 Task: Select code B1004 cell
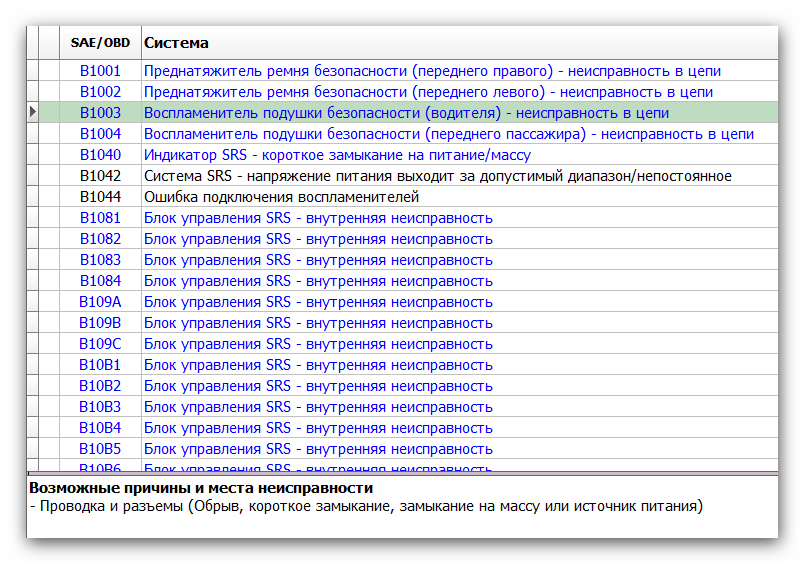[100, 134]
